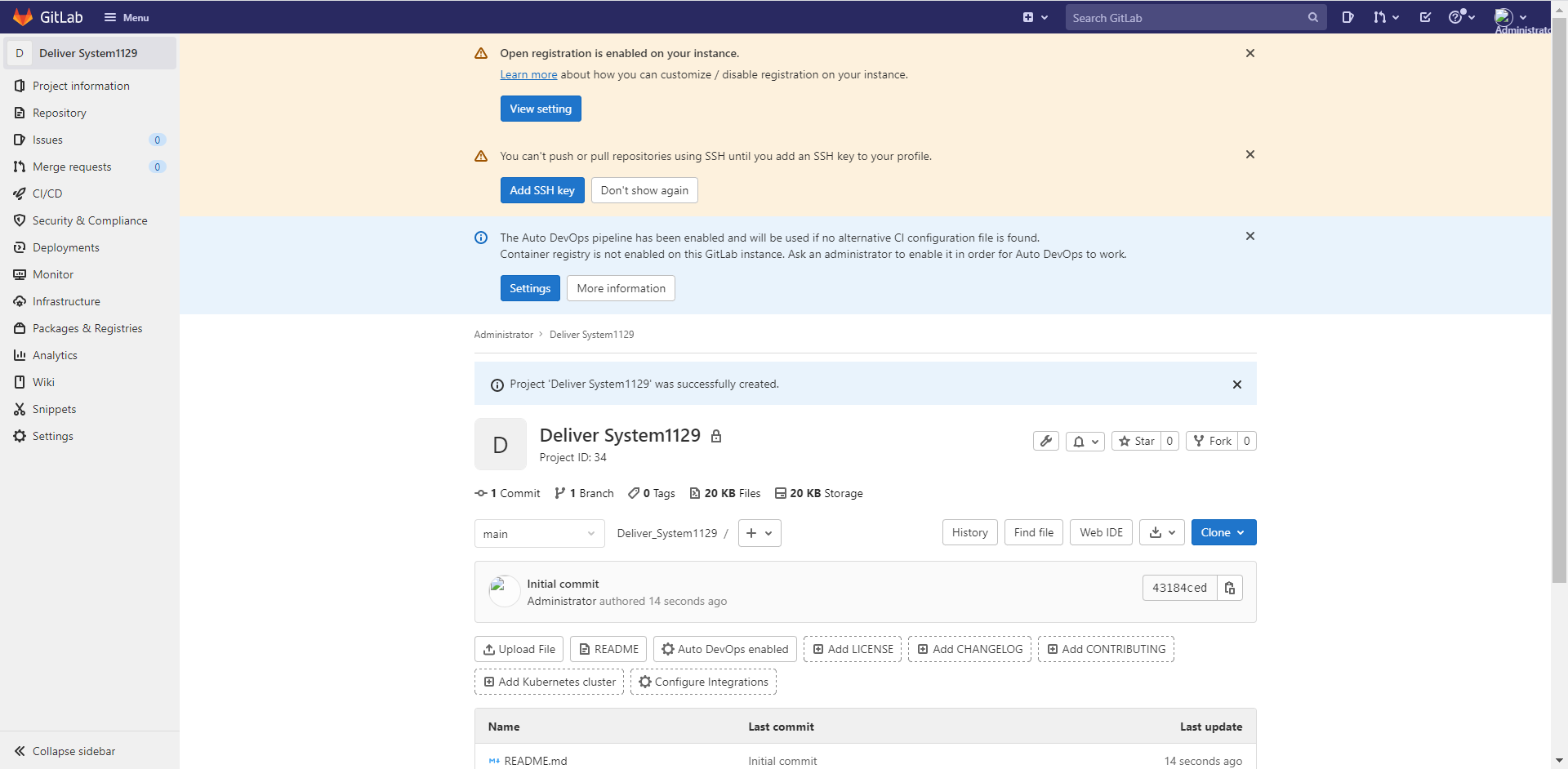Open the main branch selector dropdown

(x=539, y=534)
